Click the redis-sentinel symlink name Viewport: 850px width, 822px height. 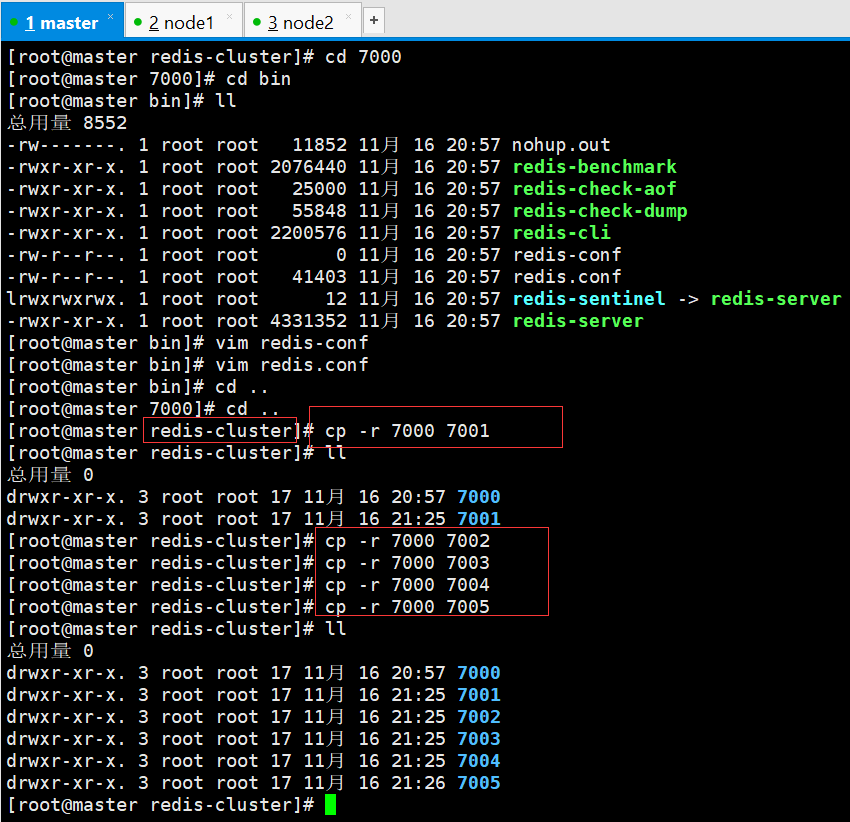coord(589,299)
